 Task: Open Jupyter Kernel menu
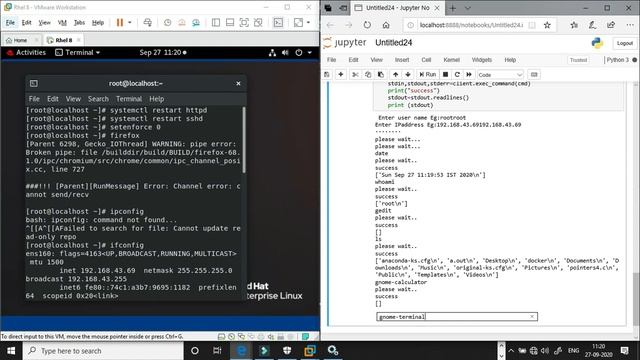451,60
